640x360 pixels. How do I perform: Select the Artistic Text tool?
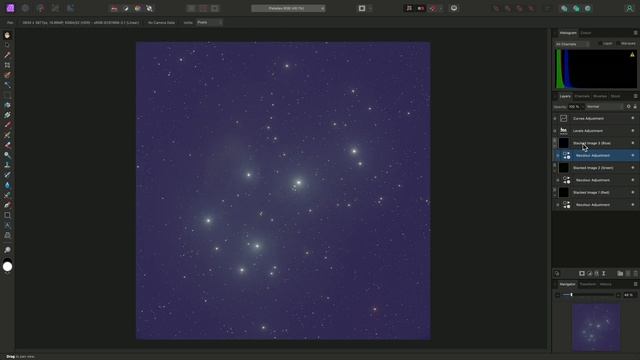pyautogui.click(x=7, y=225)
